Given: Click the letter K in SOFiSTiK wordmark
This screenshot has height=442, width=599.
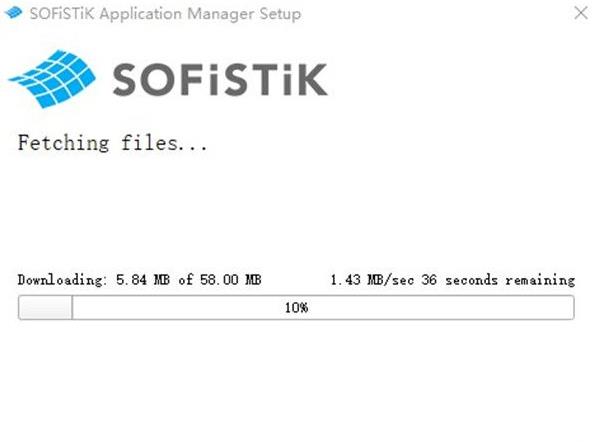Looking at the screenshot, I should [x=311, y=79].
